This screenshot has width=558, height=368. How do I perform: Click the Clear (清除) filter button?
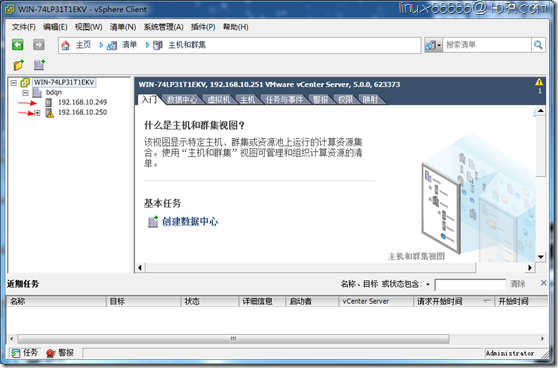coord(517,284)
